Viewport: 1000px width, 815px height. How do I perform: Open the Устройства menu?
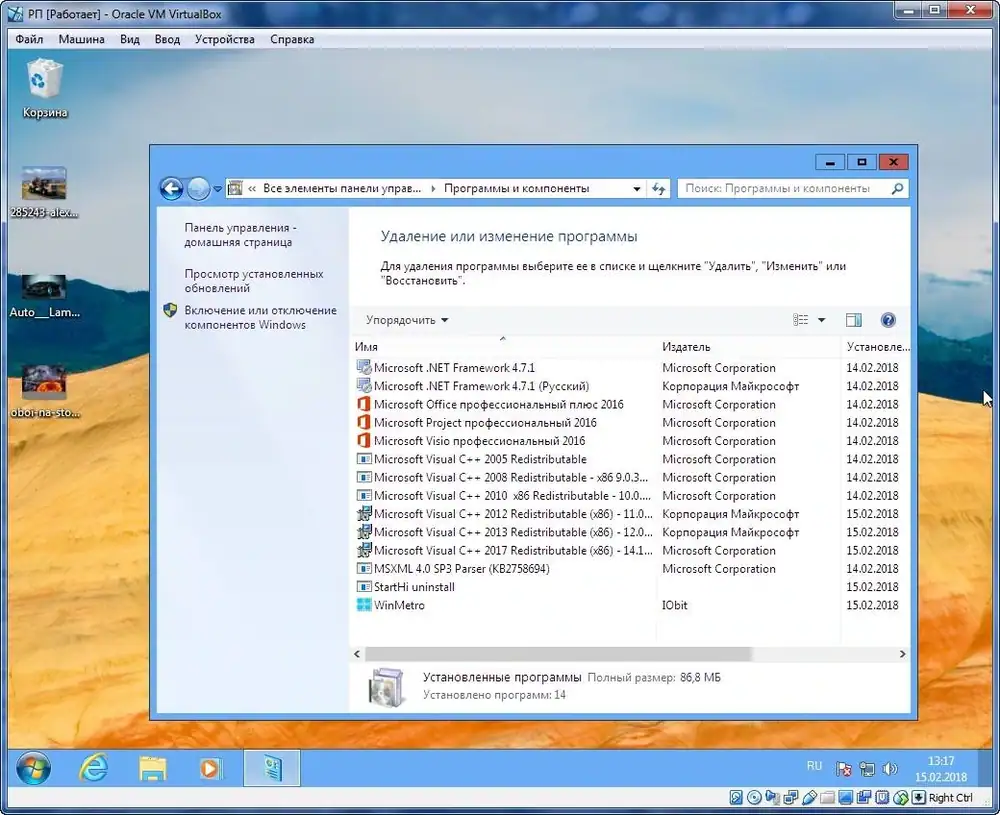pos(224,40)
